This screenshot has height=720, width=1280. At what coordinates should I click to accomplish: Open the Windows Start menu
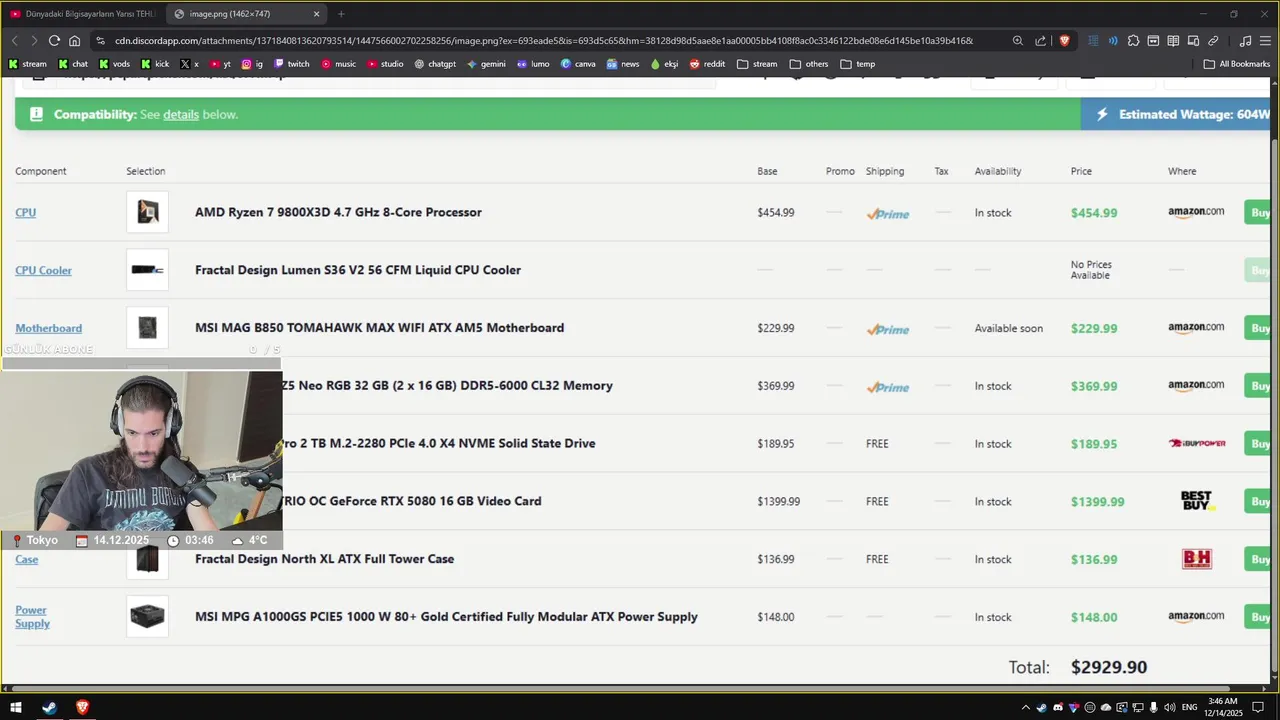click(16, 708)
